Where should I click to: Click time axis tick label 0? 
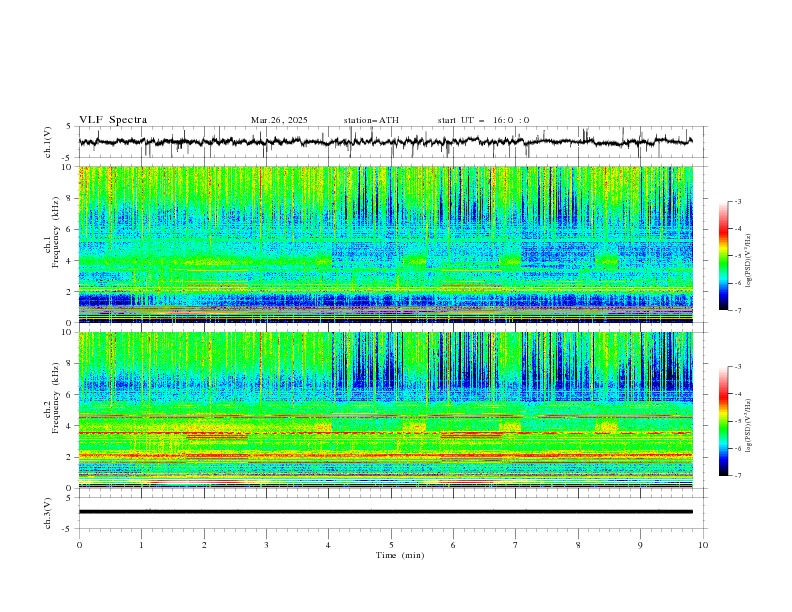click(x=79, y=545)
